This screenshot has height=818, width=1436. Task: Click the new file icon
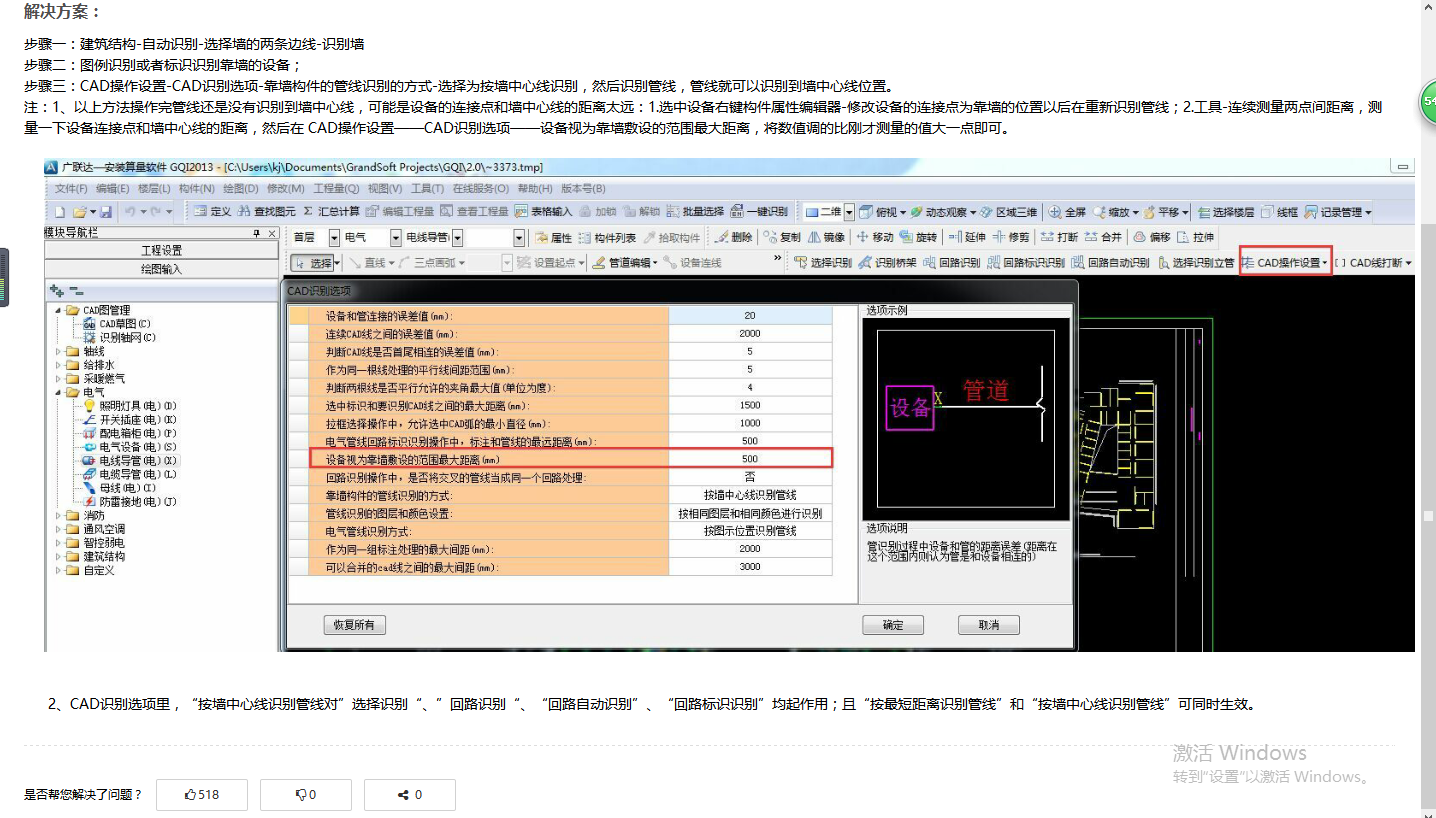(x=60, y=212)
